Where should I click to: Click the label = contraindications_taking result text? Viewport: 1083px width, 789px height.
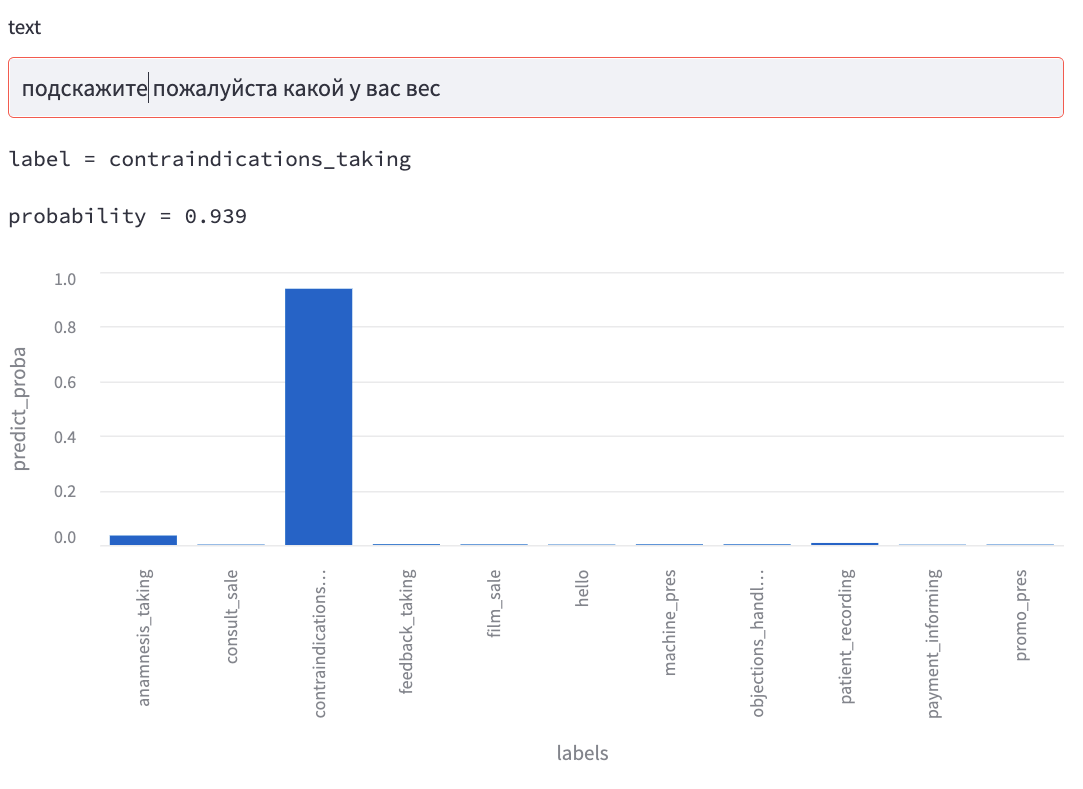[210, 159]
